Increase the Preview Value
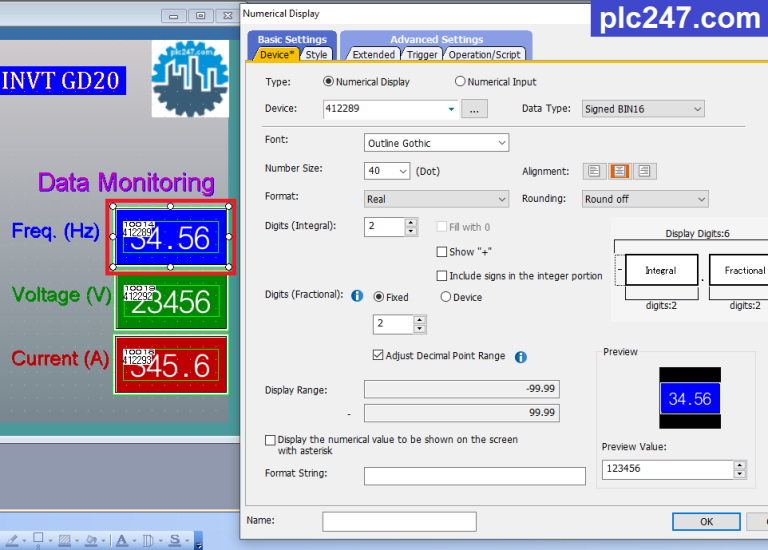This screenshot has width=768, height=550. pos(740,465)
